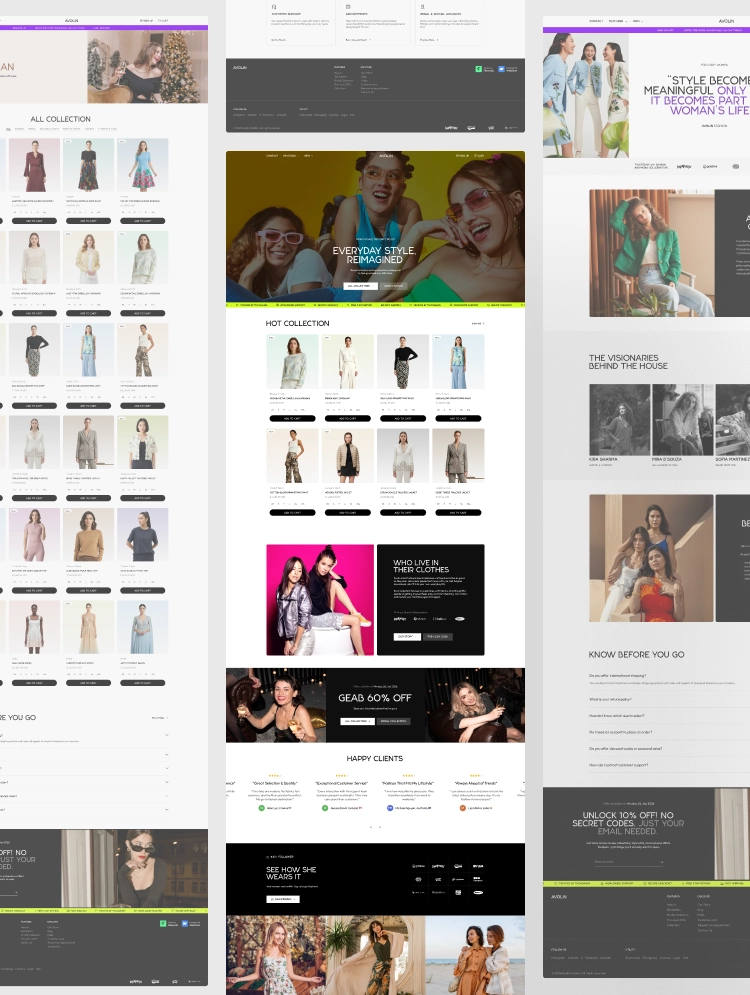Expand the third FAQ row on the All Collection page
The width and height of the screenshot is (750, 995).
pos(84,768)
